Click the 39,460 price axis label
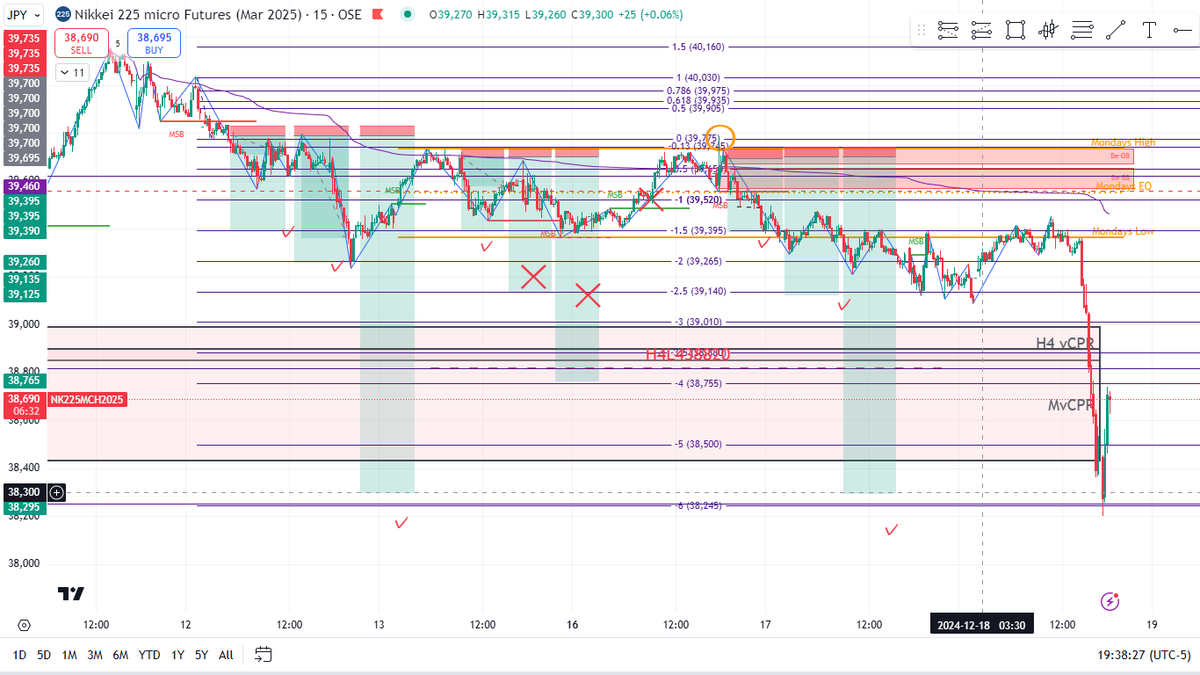The height and width of the screenshot is (675, 1200). (x=23, y=186)
